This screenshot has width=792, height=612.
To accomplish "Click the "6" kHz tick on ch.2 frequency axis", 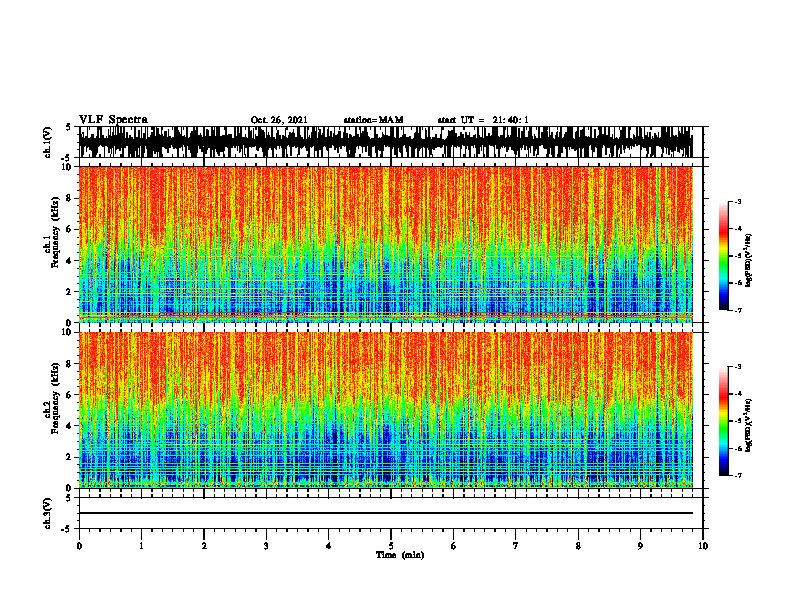I will [70, 395].
